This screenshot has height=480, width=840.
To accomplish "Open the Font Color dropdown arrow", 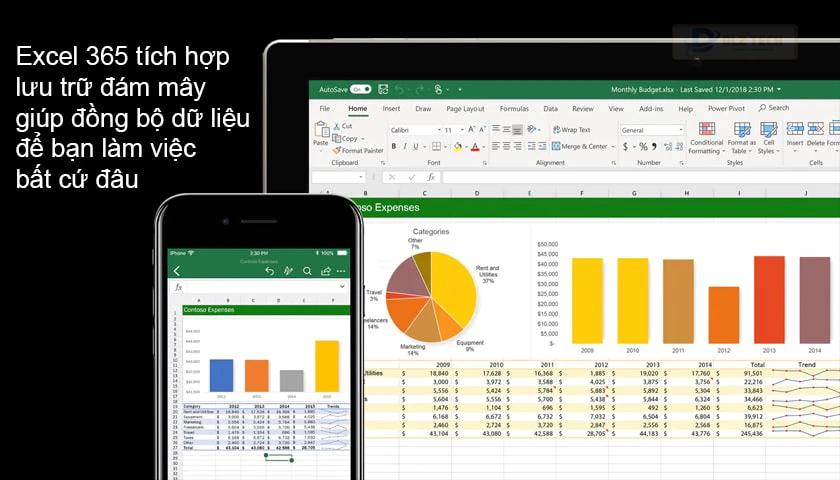I will tap(483, 147).
